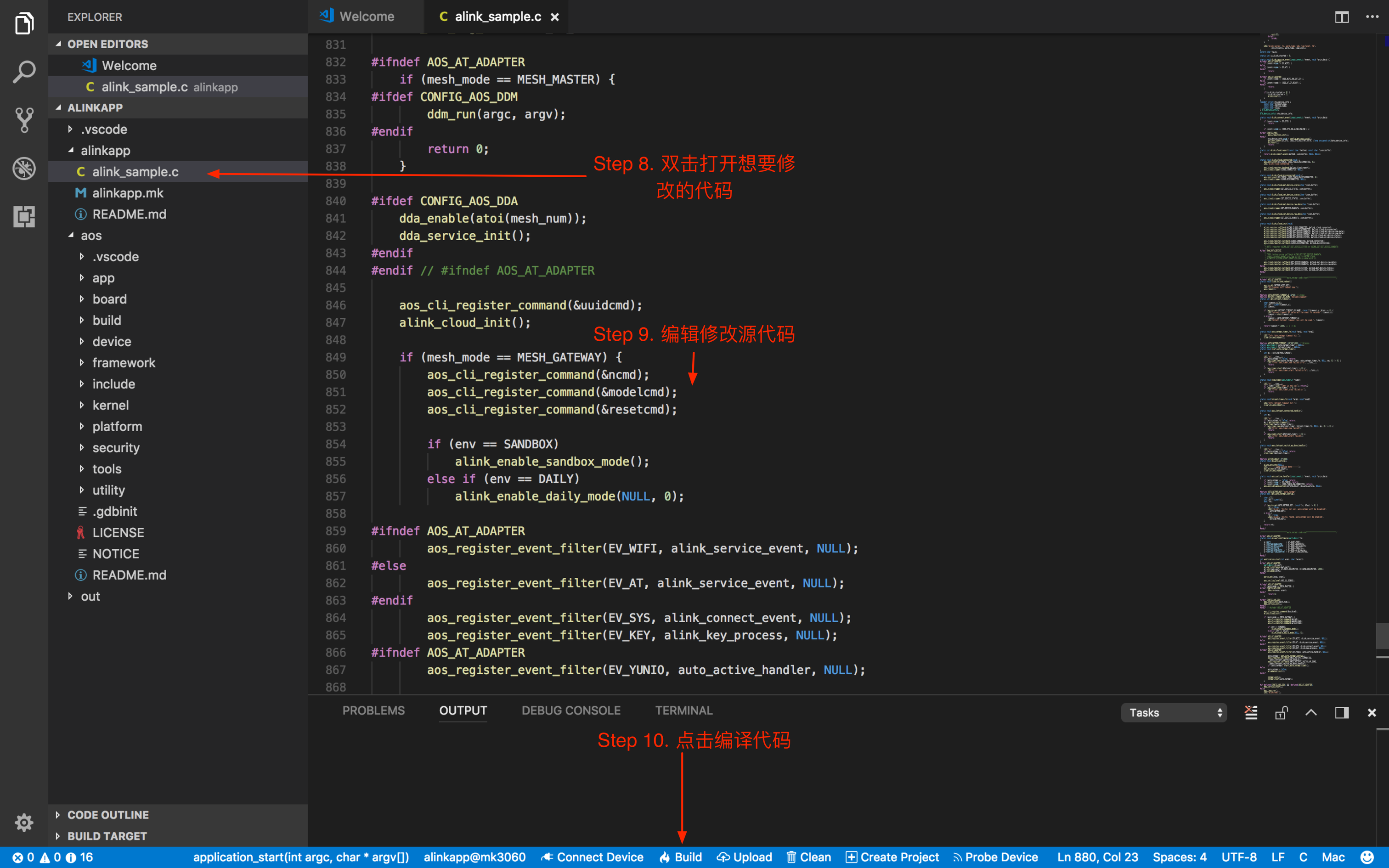The image size is (1389, 868).
Task: Toggle maximized panel size with the chevron
Action: click(1311, 712)
